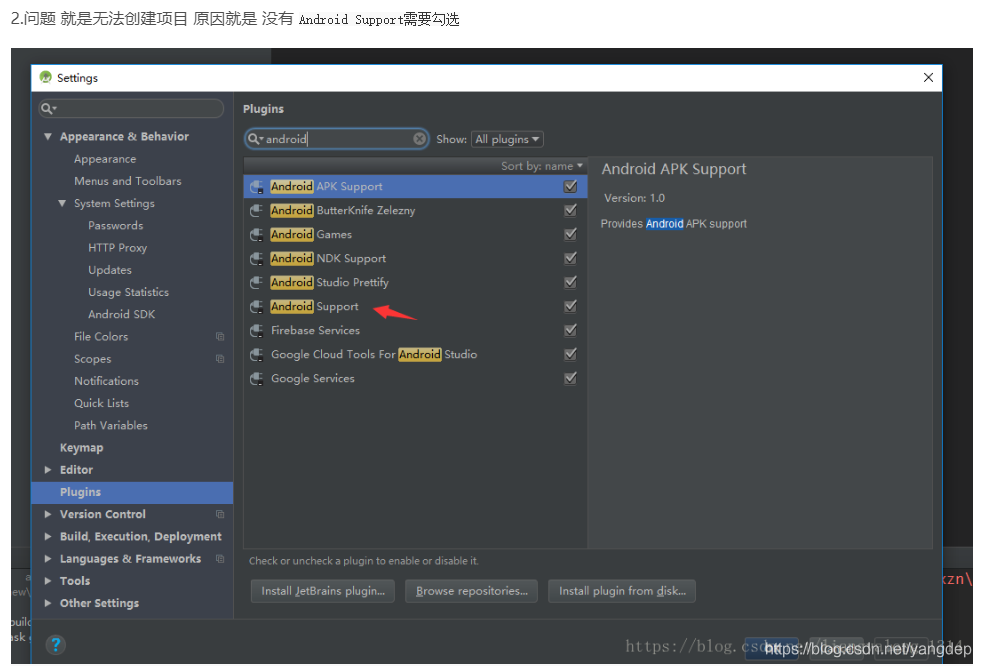982x668 pixels.
Task: Clear the plugin search field with the X icon
Action: (420, 139)
